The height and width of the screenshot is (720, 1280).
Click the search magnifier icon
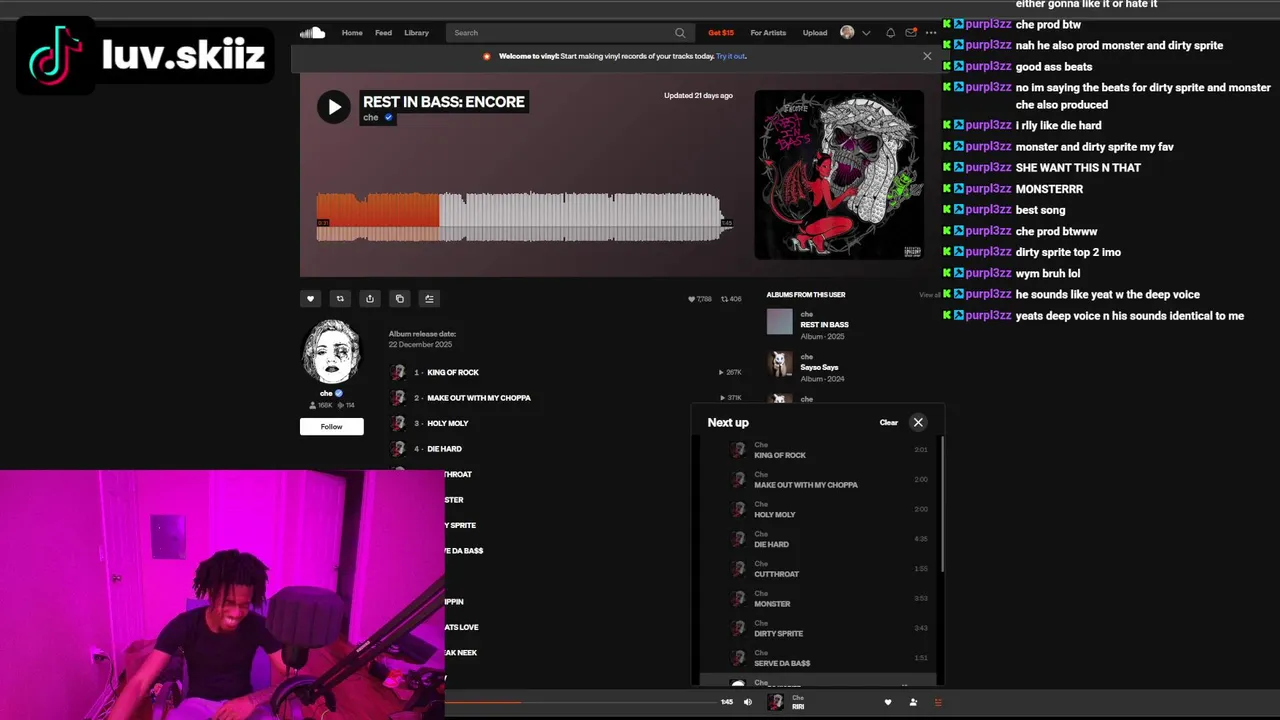[x=680, y=33]
